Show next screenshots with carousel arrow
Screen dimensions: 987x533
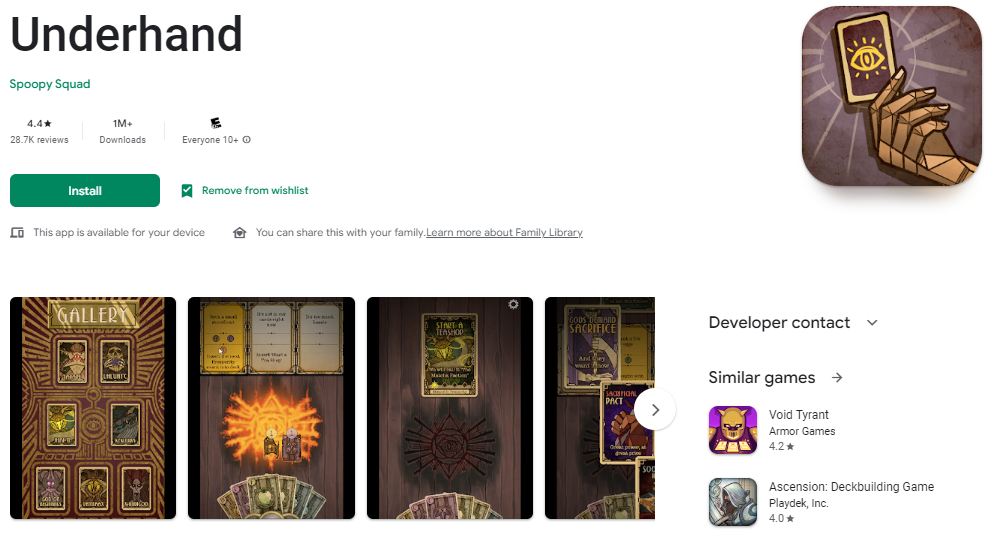tap(655, 410)
